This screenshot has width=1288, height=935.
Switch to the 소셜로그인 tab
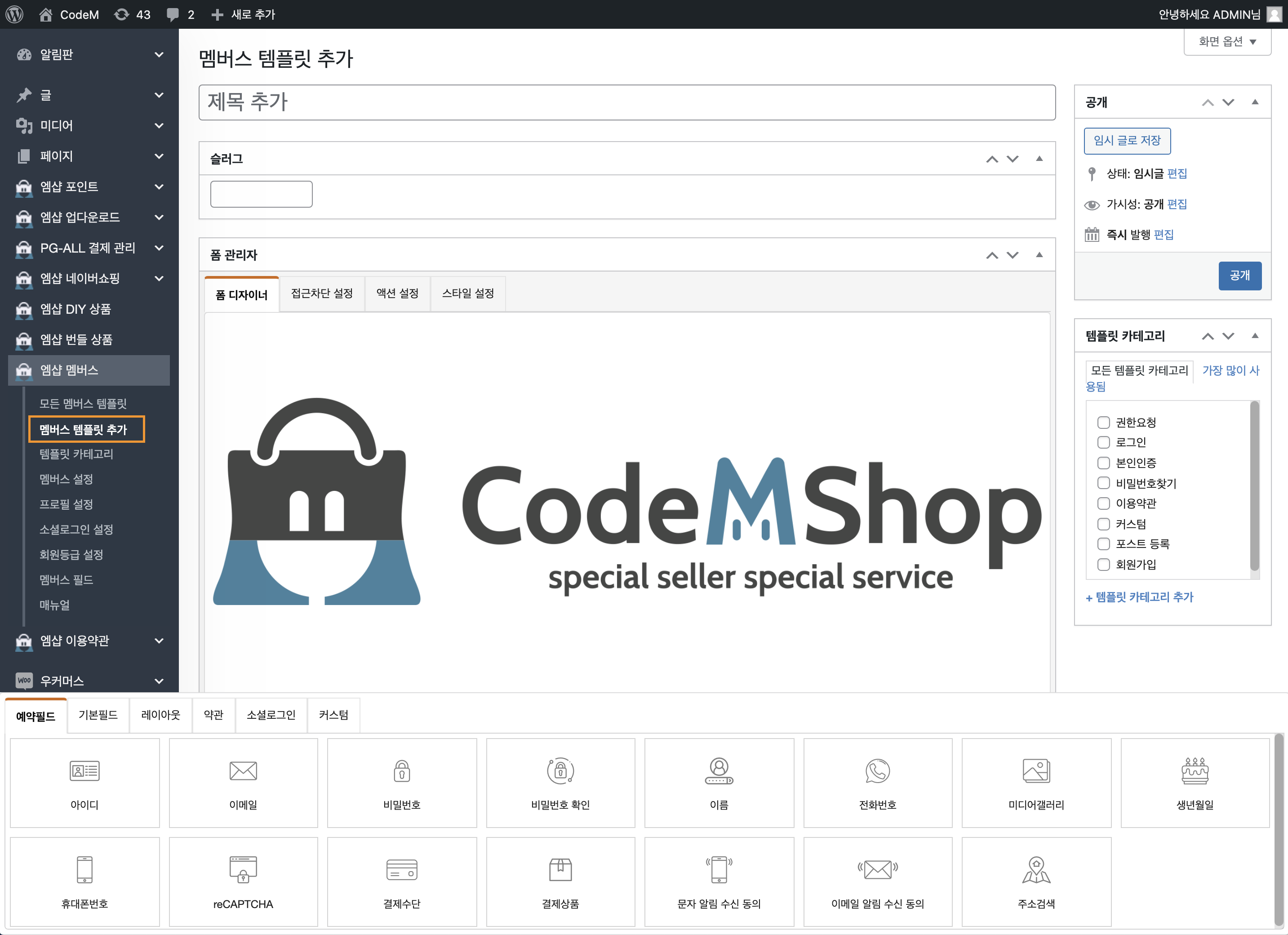click(x=271, y=715)
